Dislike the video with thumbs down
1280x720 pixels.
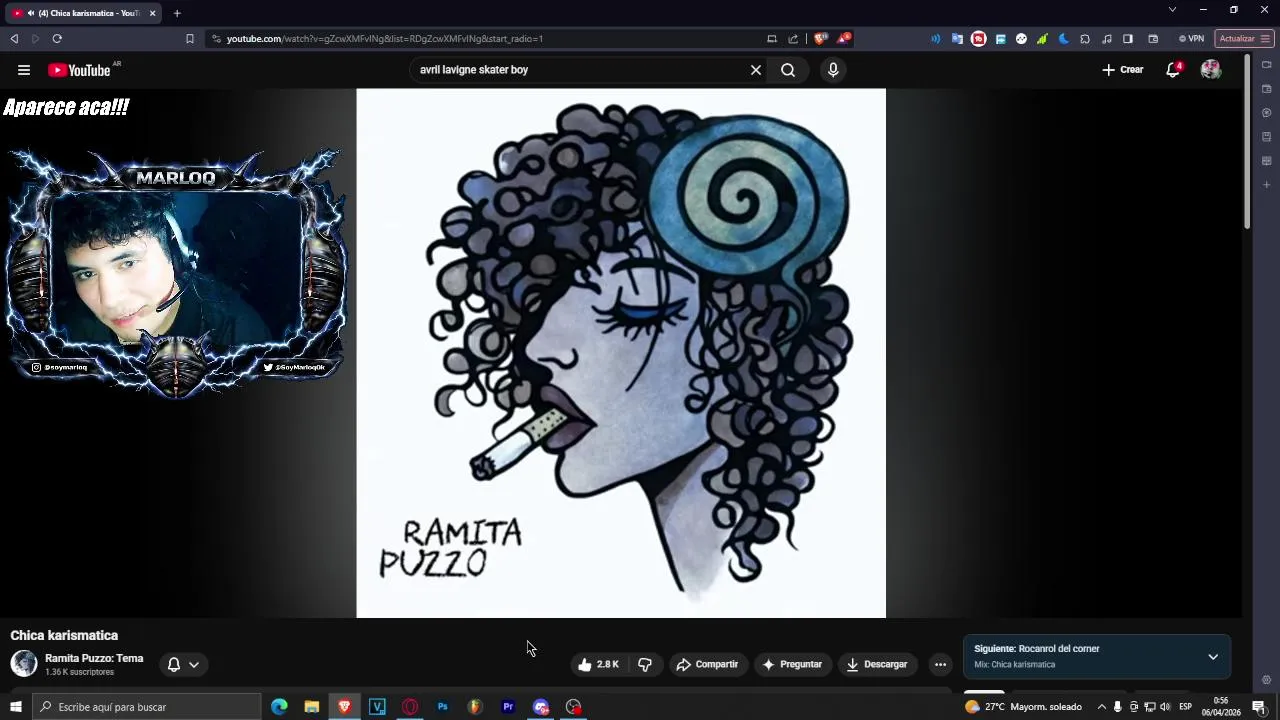point(645,664)
